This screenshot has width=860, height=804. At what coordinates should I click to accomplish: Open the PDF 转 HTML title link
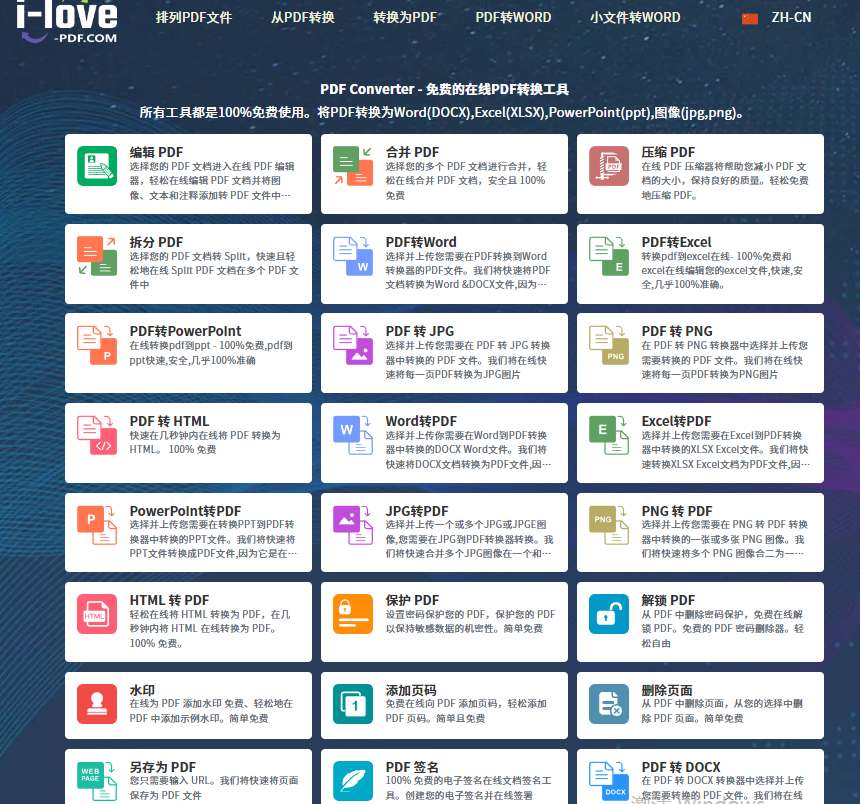pos(169,421)
